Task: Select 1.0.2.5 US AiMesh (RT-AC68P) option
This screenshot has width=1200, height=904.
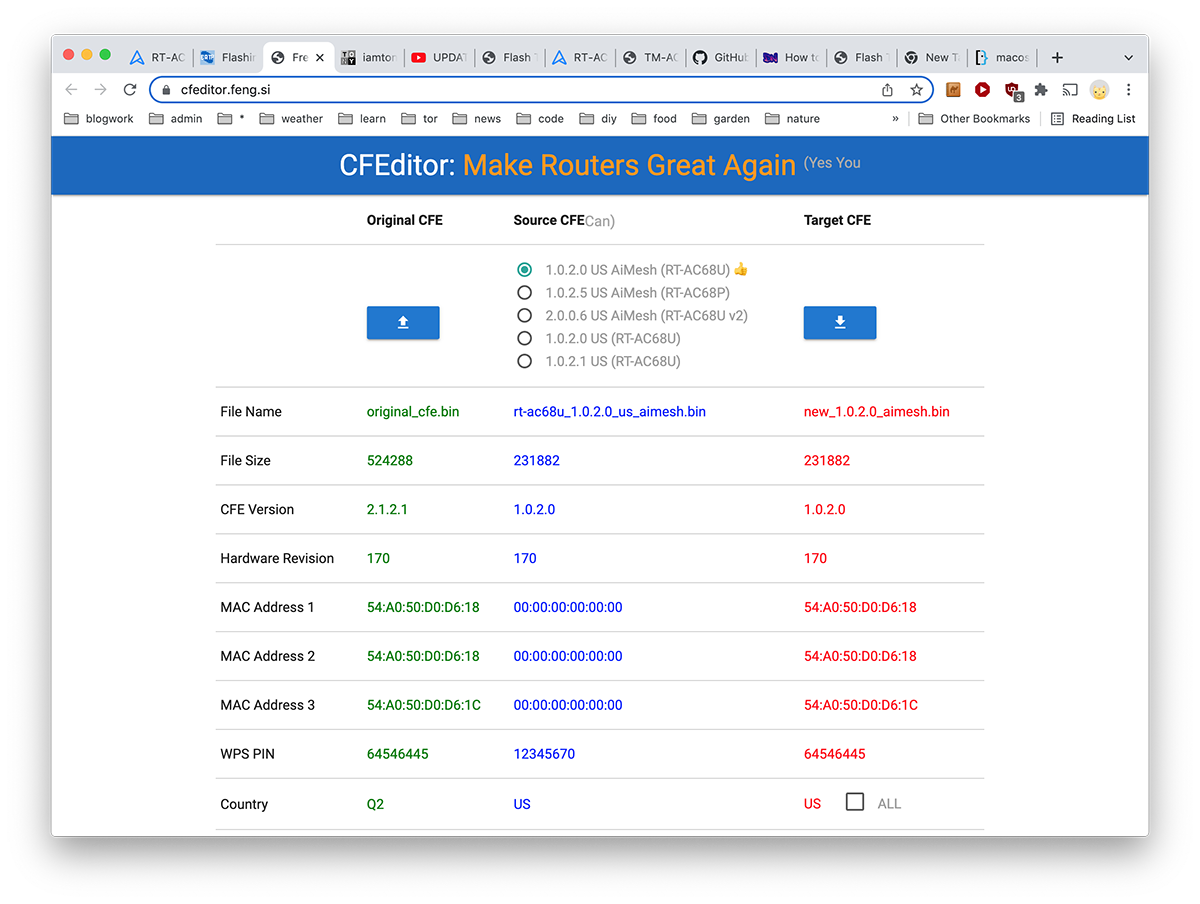Action: 524,293
